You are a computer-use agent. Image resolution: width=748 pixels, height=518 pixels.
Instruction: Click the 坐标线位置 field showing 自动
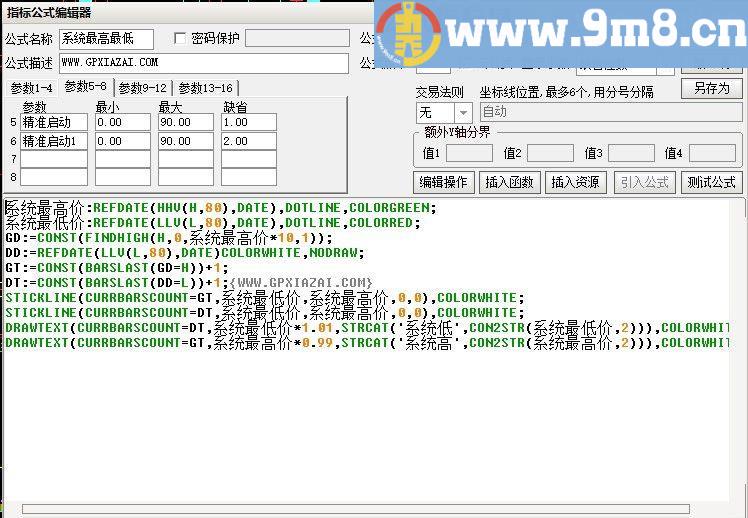(x=611, y=113)
